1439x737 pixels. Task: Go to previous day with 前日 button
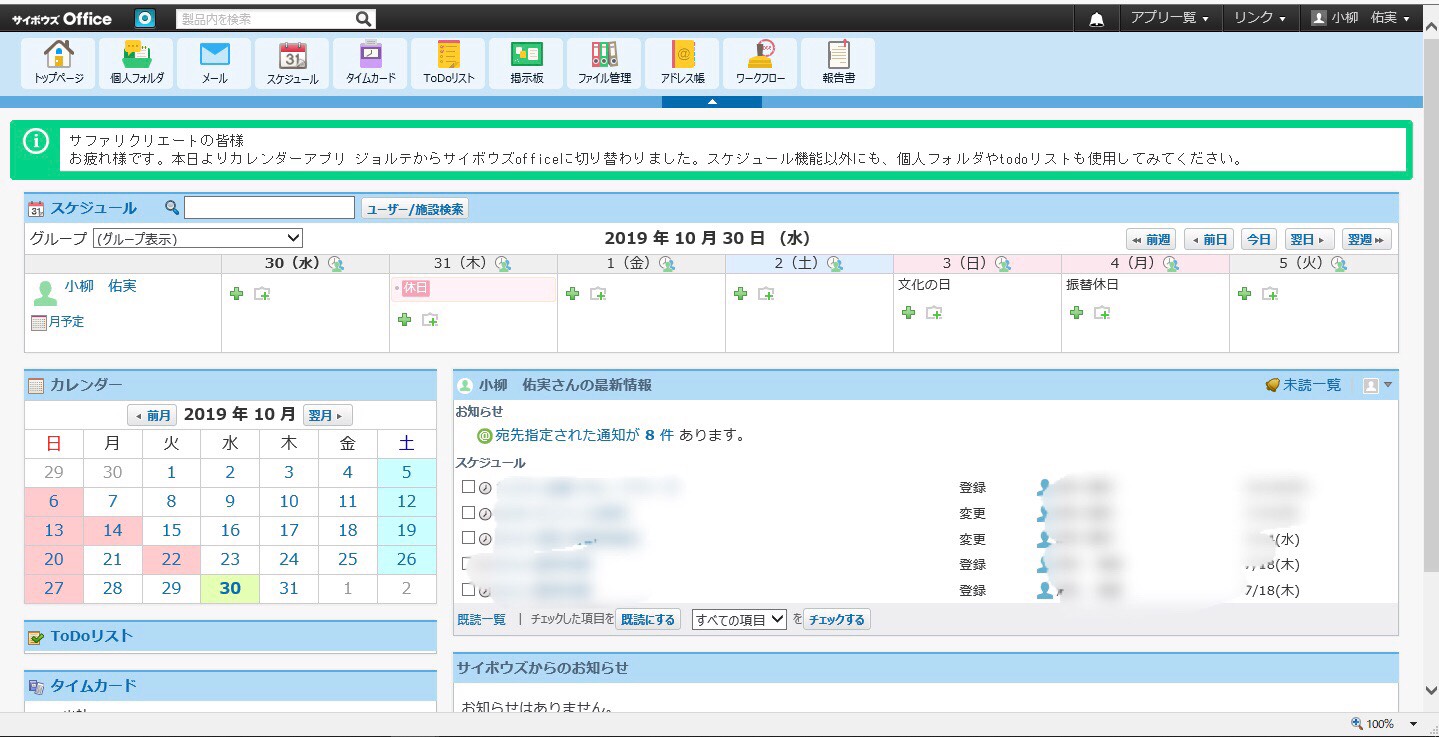[1209, 239]
